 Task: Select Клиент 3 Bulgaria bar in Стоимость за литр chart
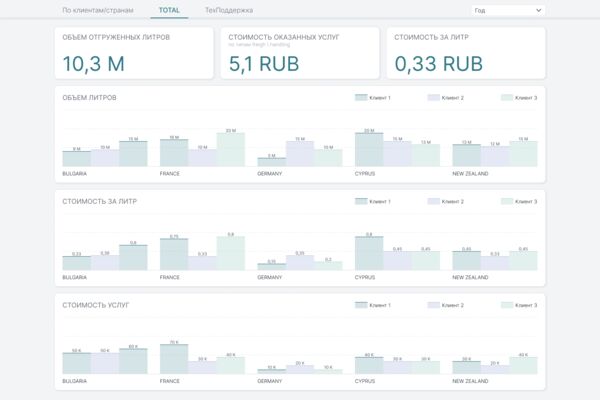tap(133, 258)
